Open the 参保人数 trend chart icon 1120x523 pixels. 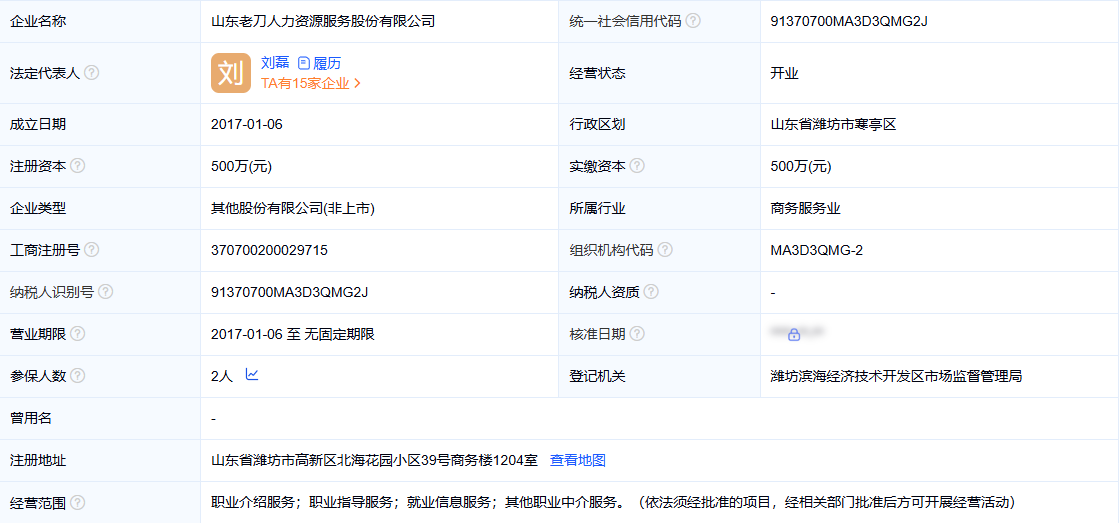(x=251, y=374)
